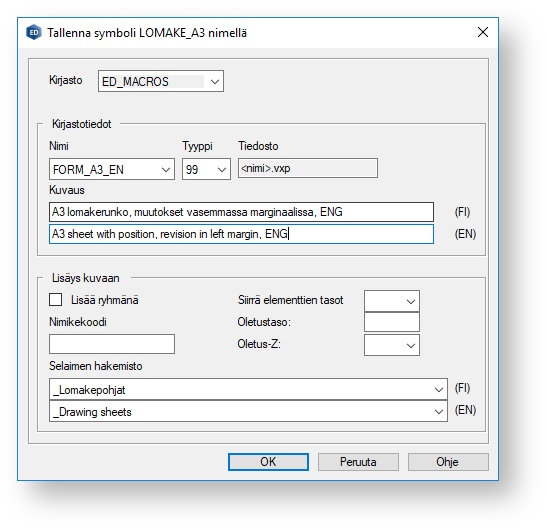Click the Lisäys kuvaan group label
This screenshot has width=547, height=529.
point(86,278)
